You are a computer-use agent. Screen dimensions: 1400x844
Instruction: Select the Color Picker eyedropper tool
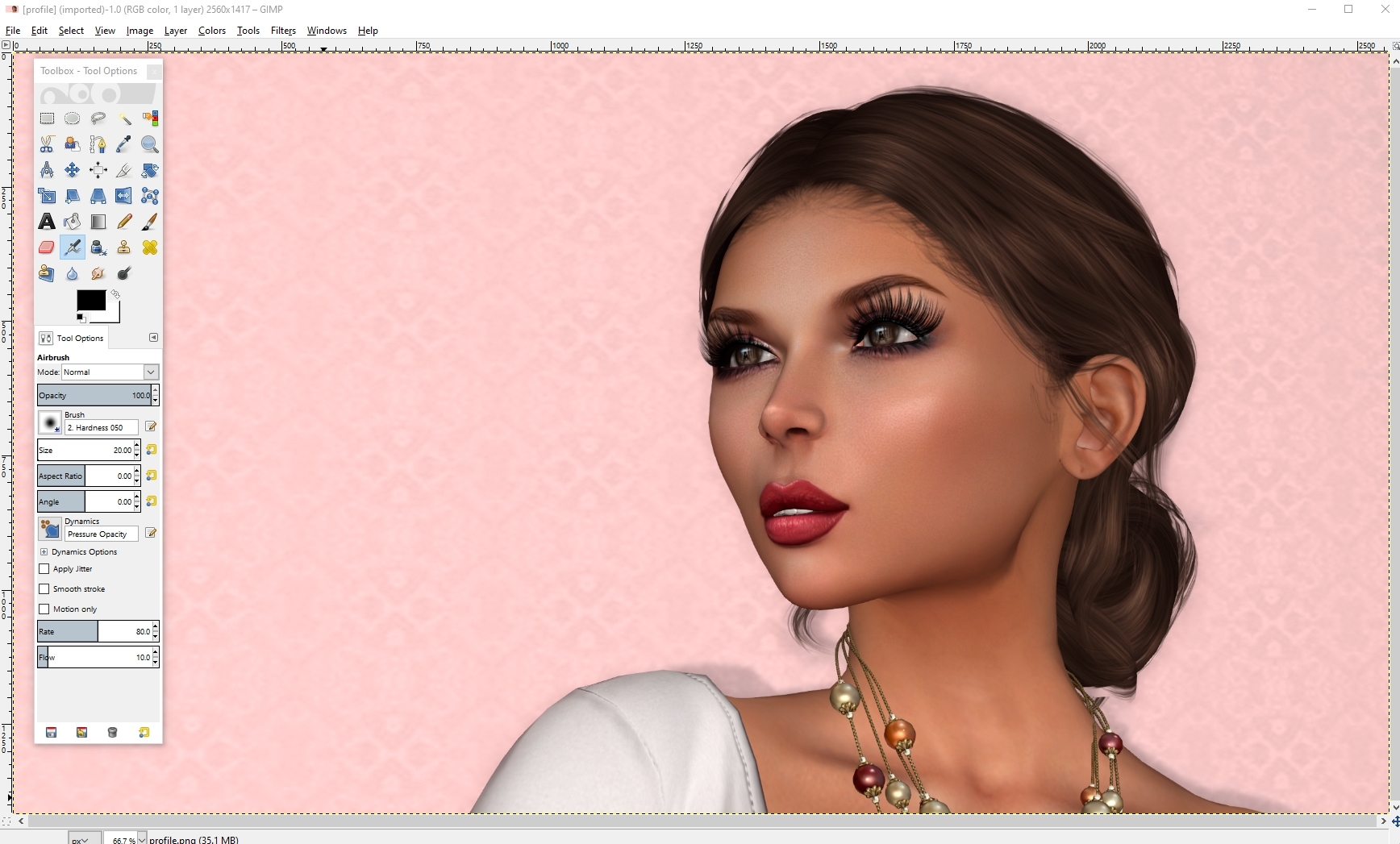124,144
